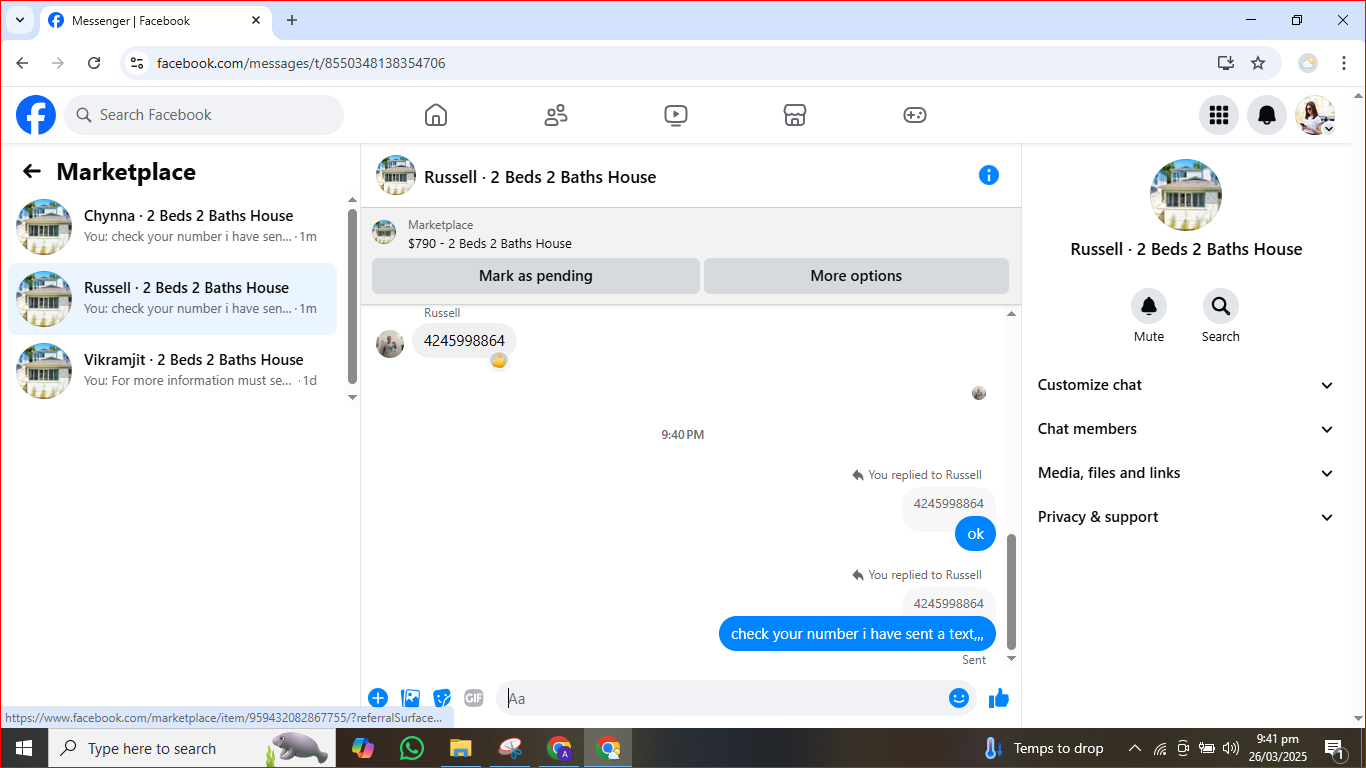This screenshot has height=768, width=1366.
Task: Search in conversation magnifier icon
Action: coord(1221,306)
